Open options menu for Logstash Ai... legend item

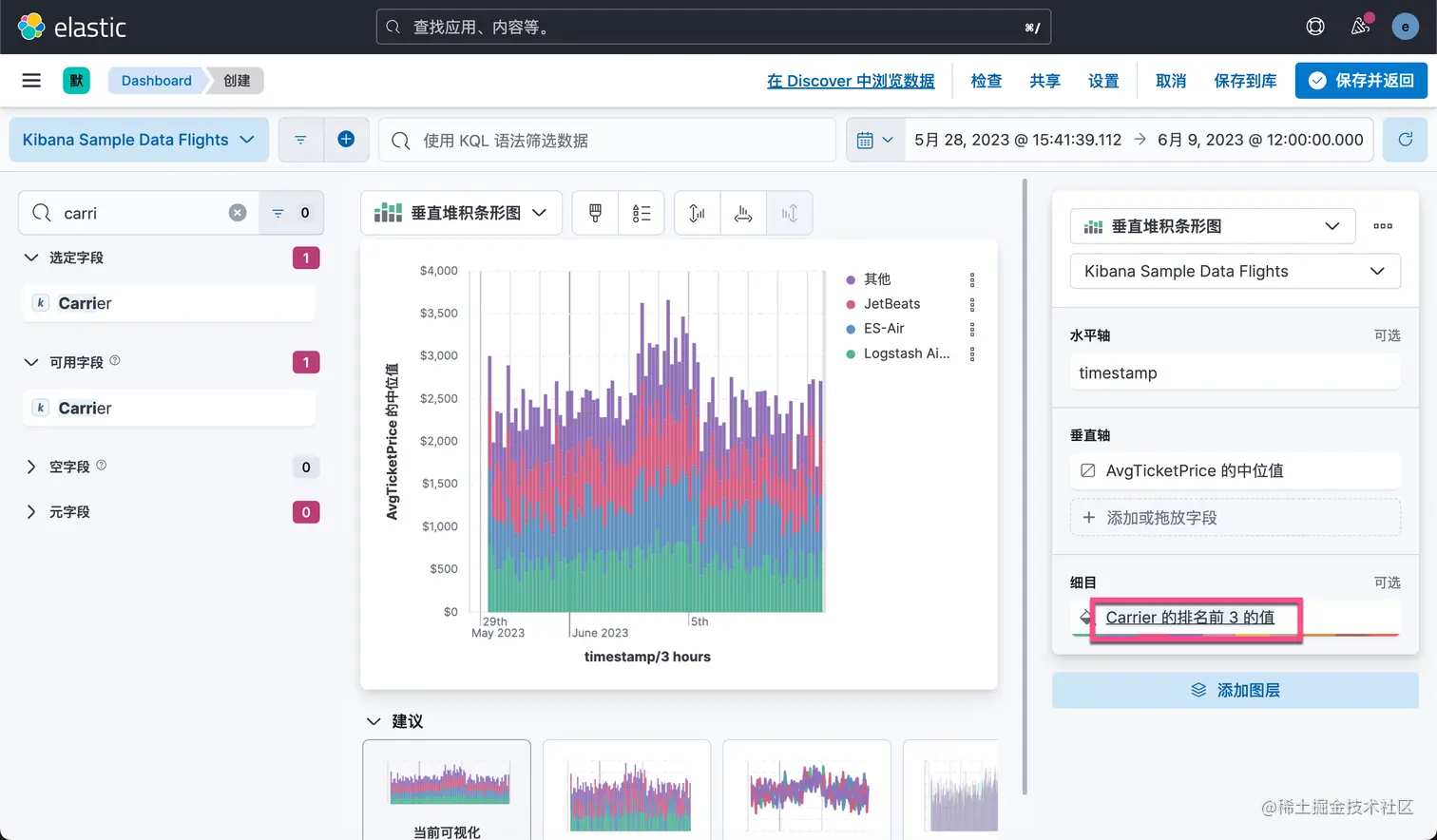(x=972, y=353)
